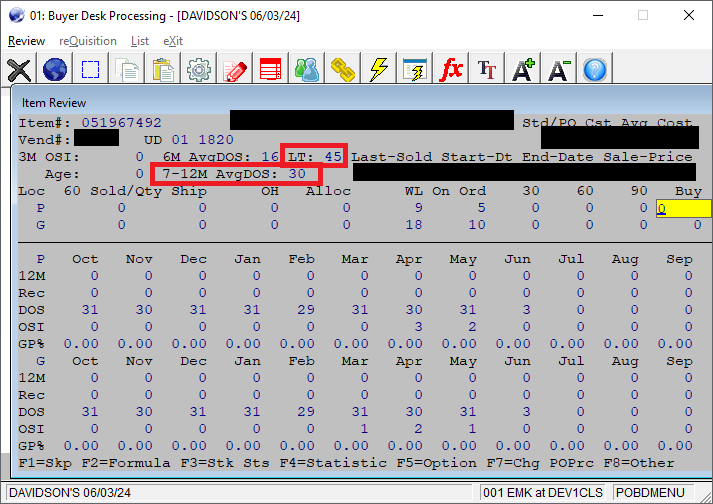Open the Review menu
The width and height of the screenshot is (713, 504).
(x=26, y=41)
